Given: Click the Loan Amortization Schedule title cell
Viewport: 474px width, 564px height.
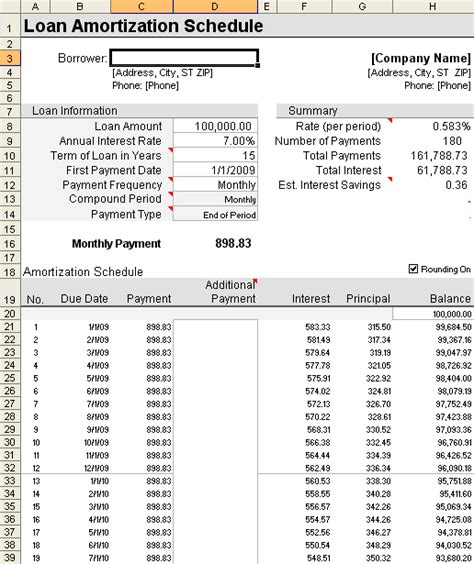Looking at the screenshot, I should tap(143, 26).
